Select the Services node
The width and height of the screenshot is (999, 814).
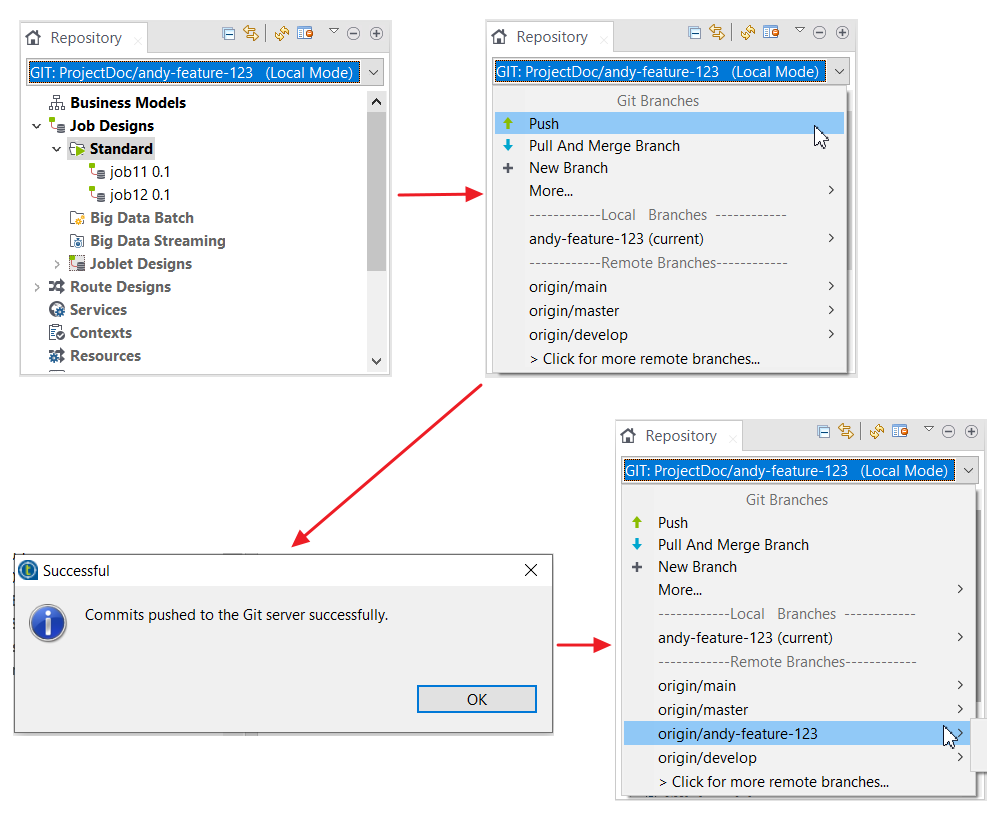98,310
